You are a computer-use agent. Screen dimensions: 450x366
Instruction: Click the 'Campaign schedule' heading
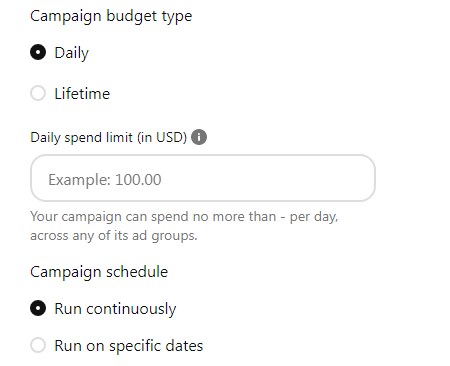[x=99, y=272]
